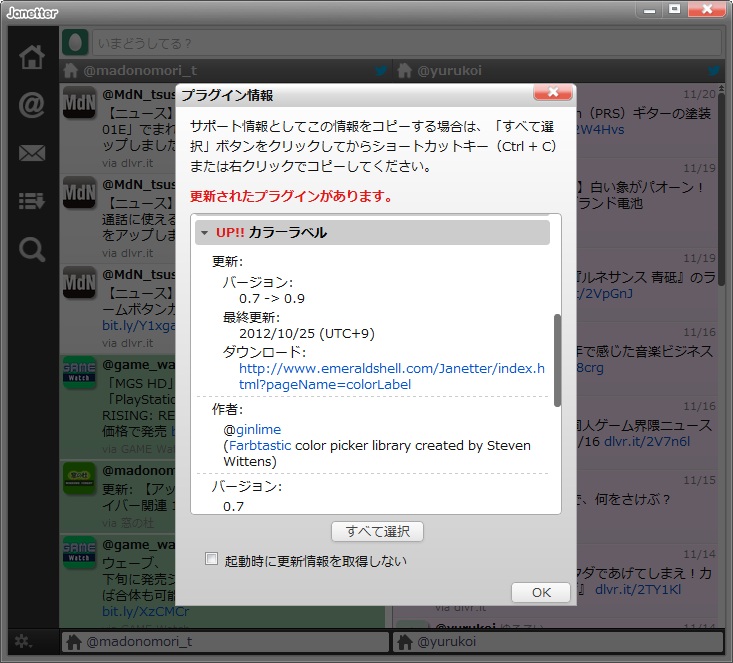Image resolution: width=733 pixels, height=663 pixels.
Task: Open Direct Messages envelope icon
Action: (32, 153)
